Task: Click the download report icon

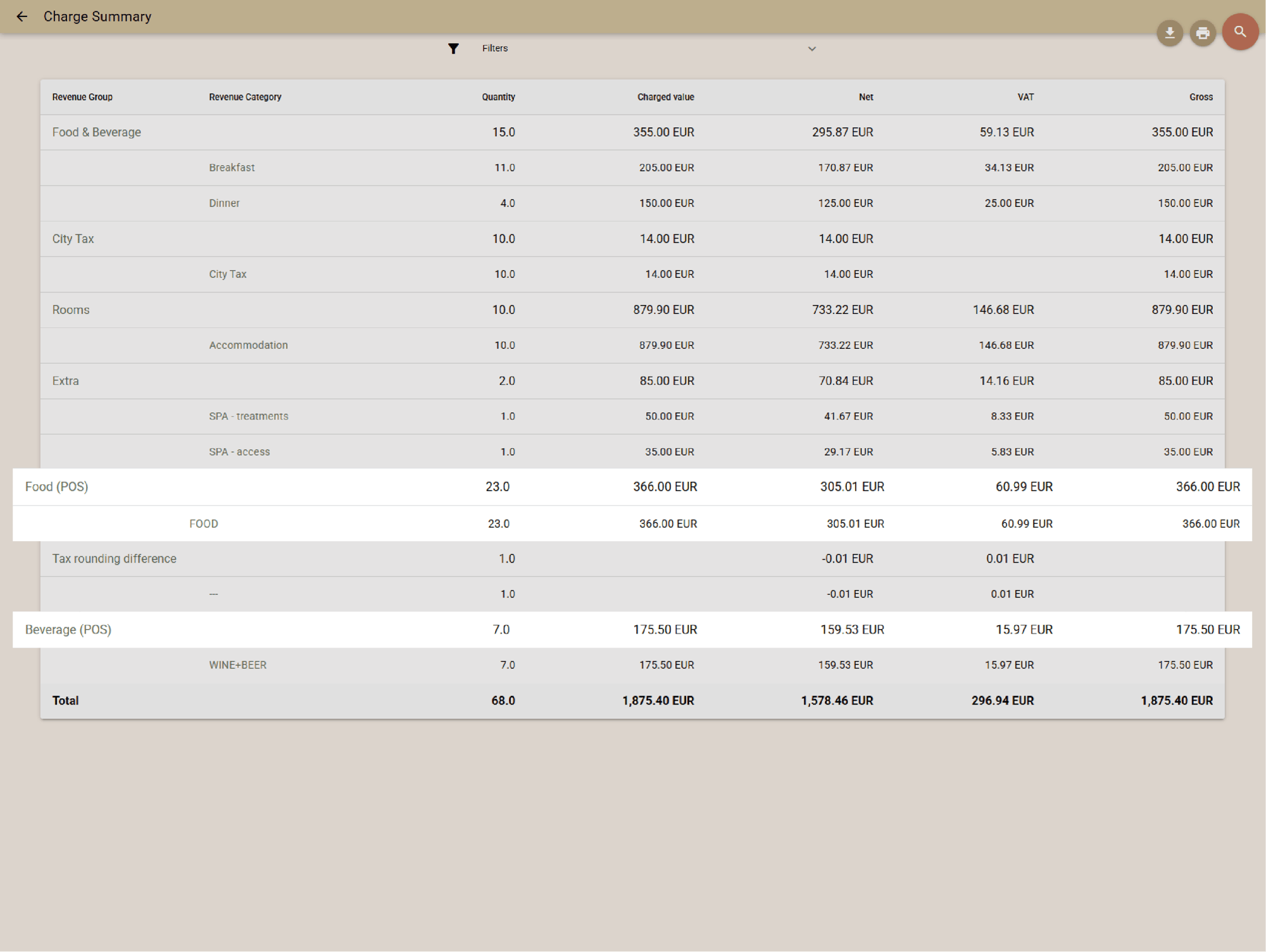Action: (1169, 33)
